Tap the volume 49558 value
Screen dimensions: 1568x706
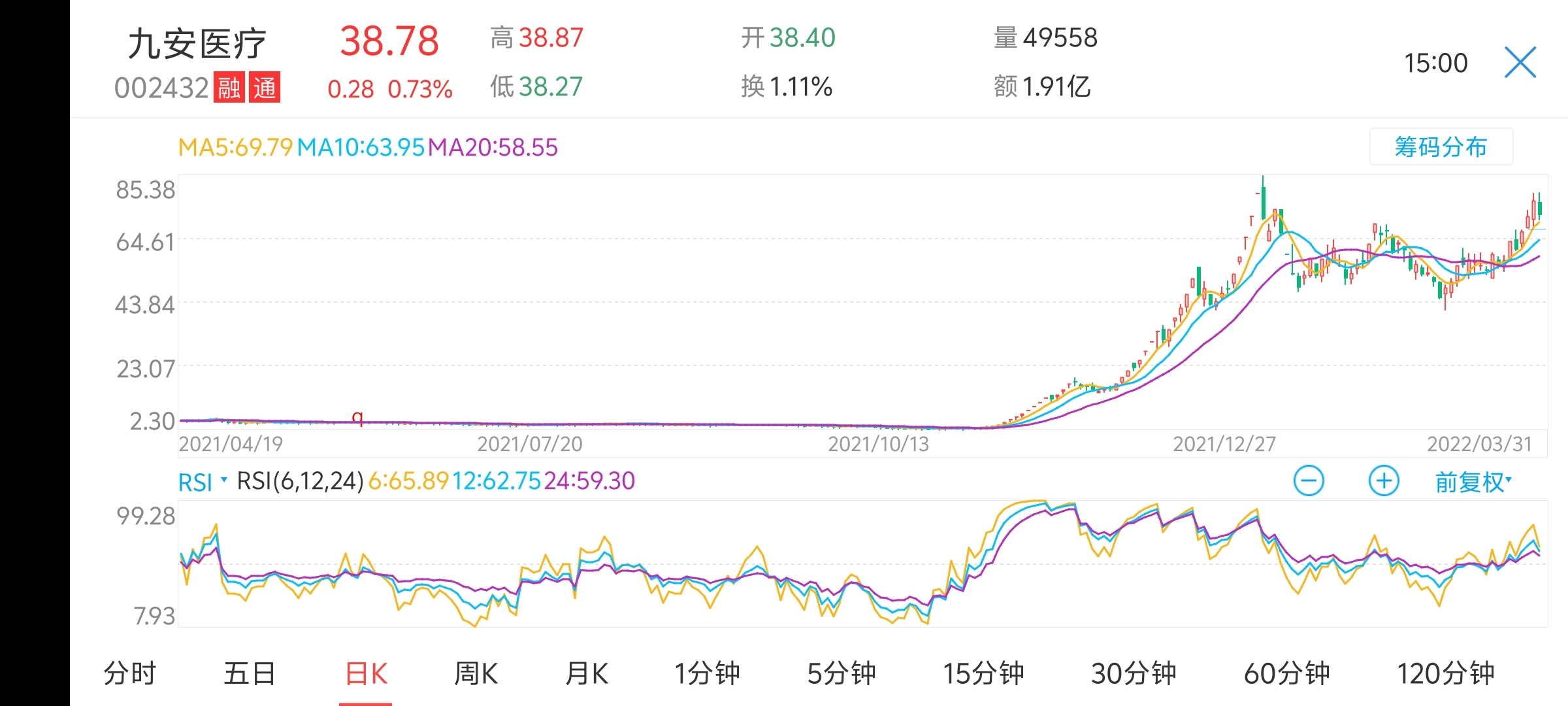pos(1060,38)
